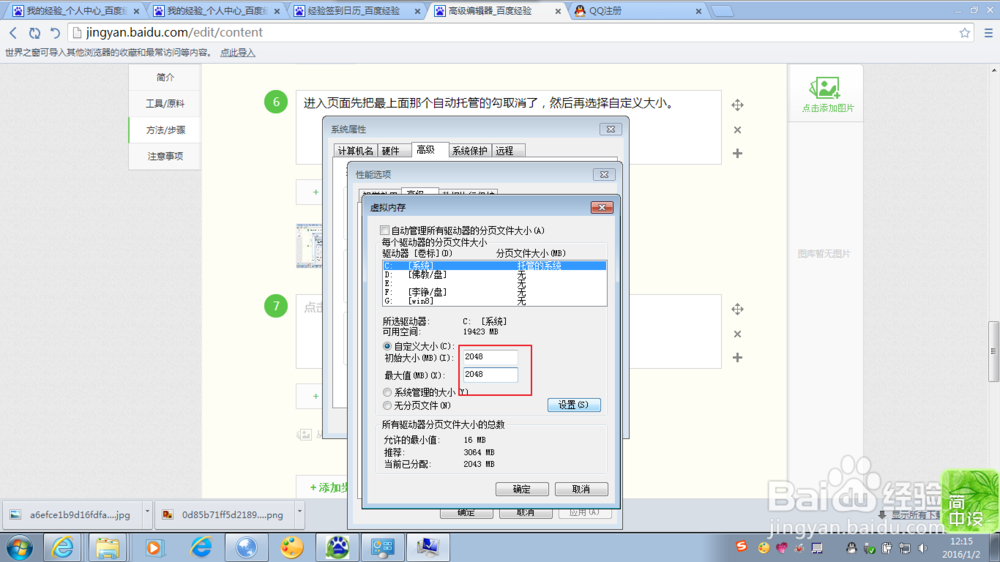Screen dimensions: 1000x562
Task: Go back with the browser back arrow
Action: 13,33
